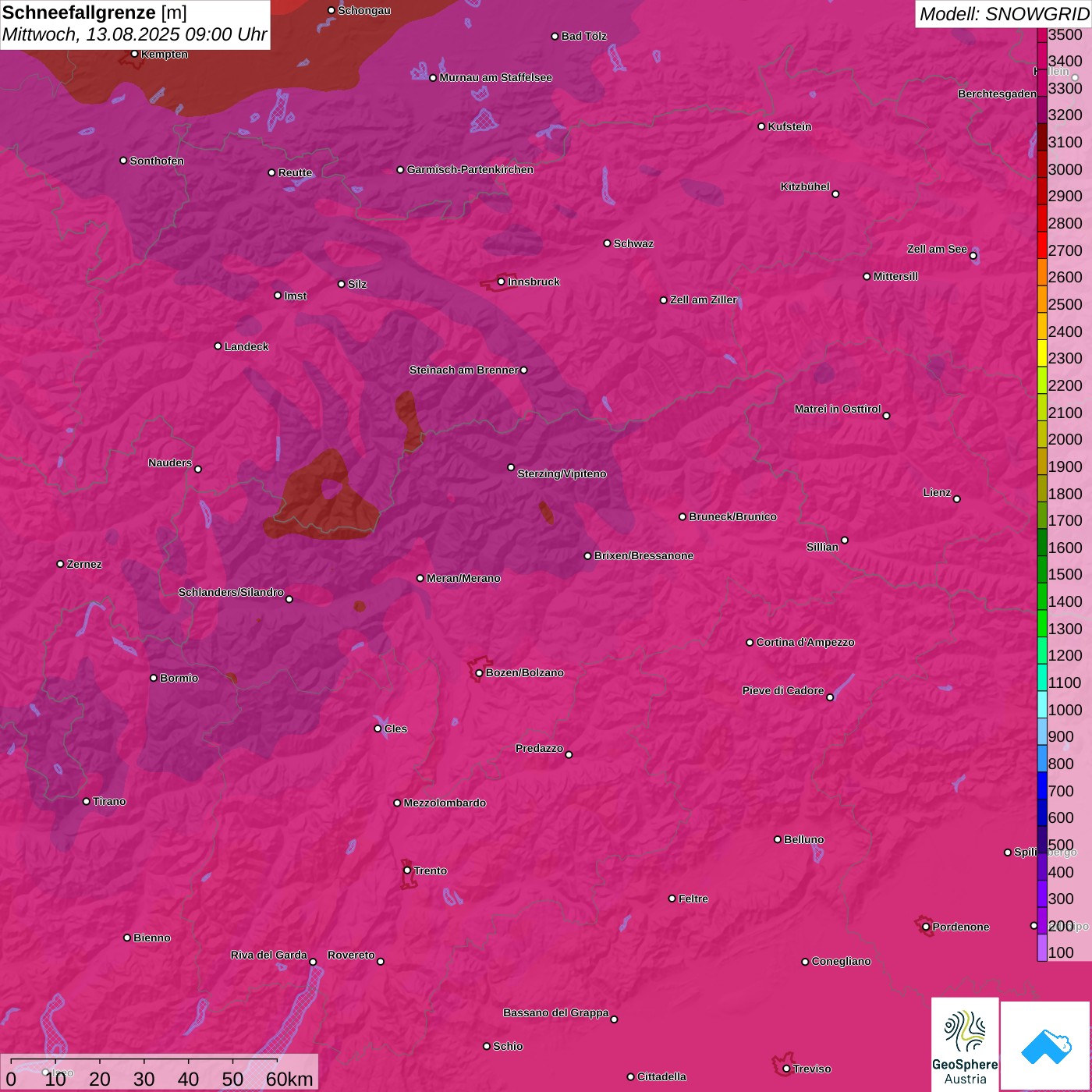The width and height of the screenshot is (1092, 1092).
Task: Click the Schongau label
Action: 363,10
